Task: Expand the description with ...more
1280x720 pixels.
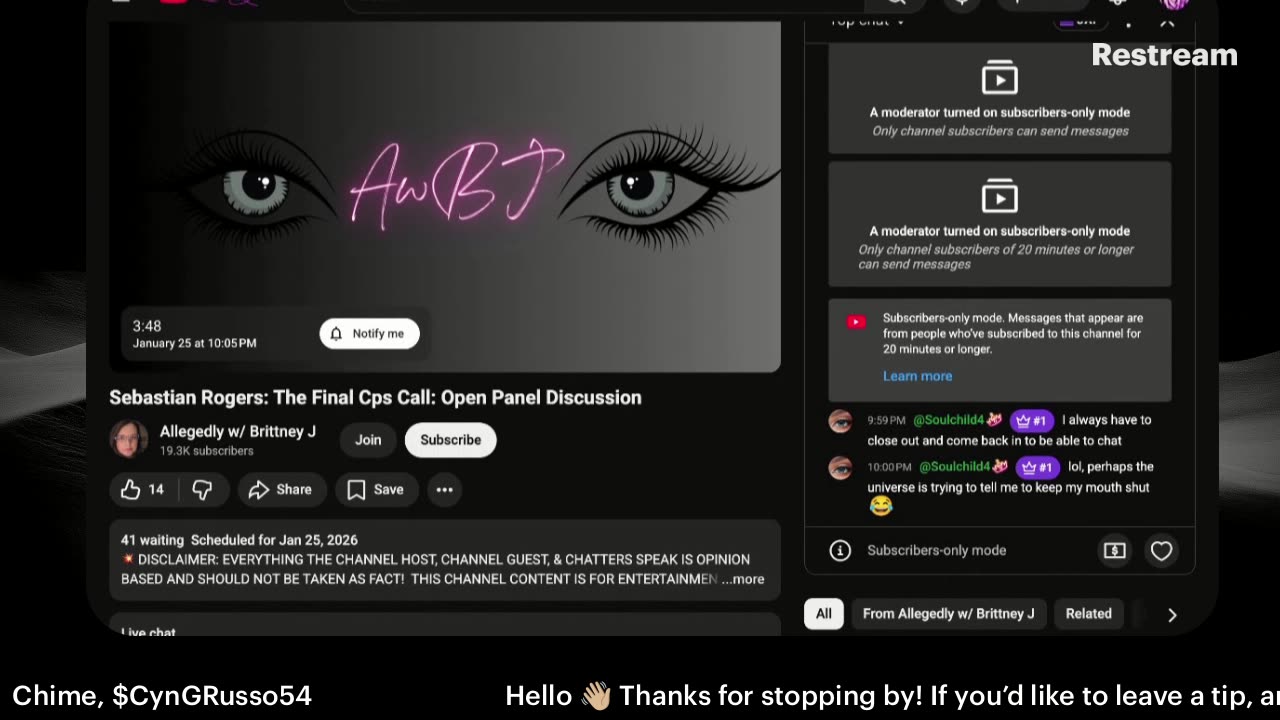Action: 743,579
